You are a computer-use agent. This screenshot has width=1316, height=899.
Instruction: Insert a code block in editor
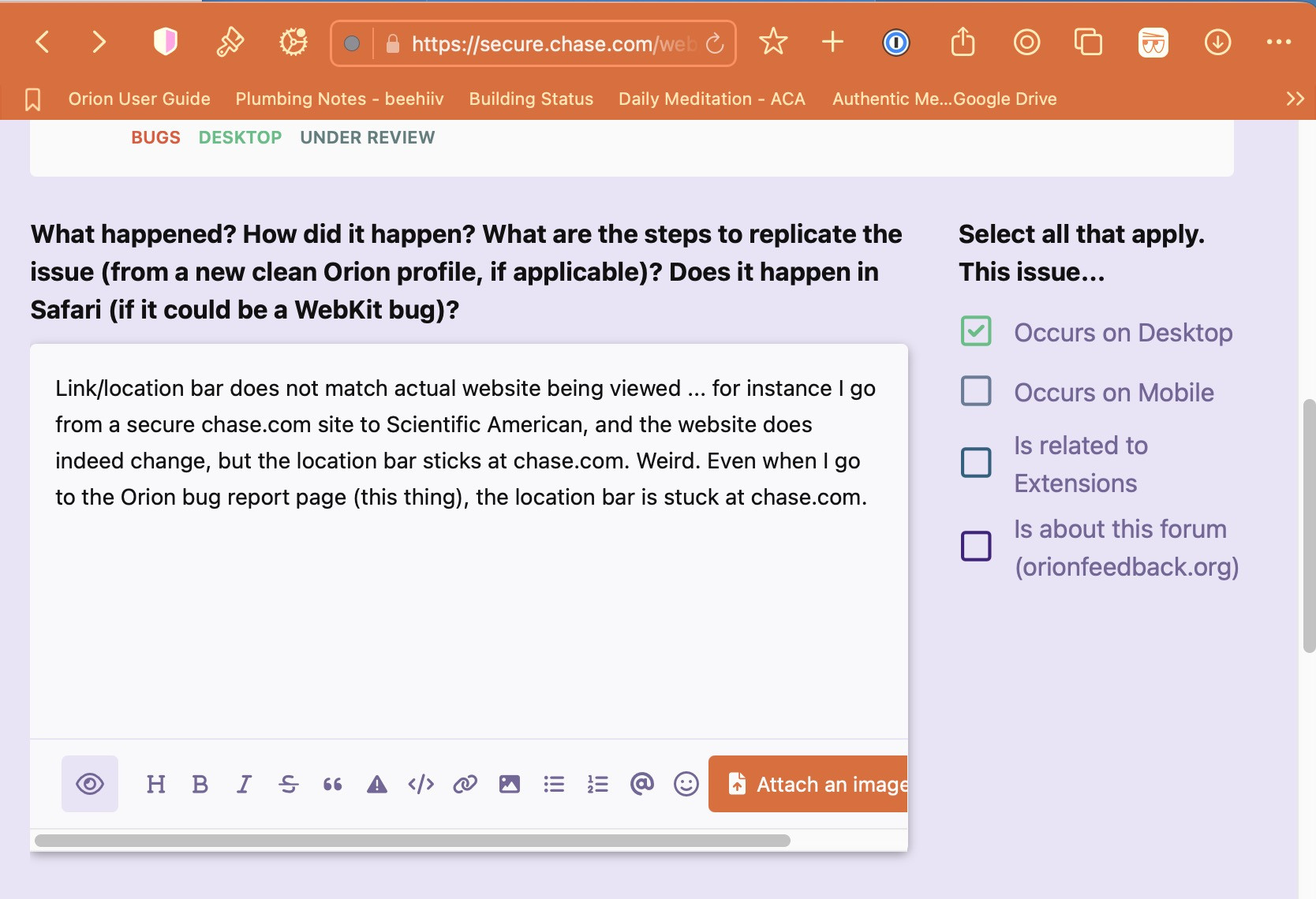point(421,784)
